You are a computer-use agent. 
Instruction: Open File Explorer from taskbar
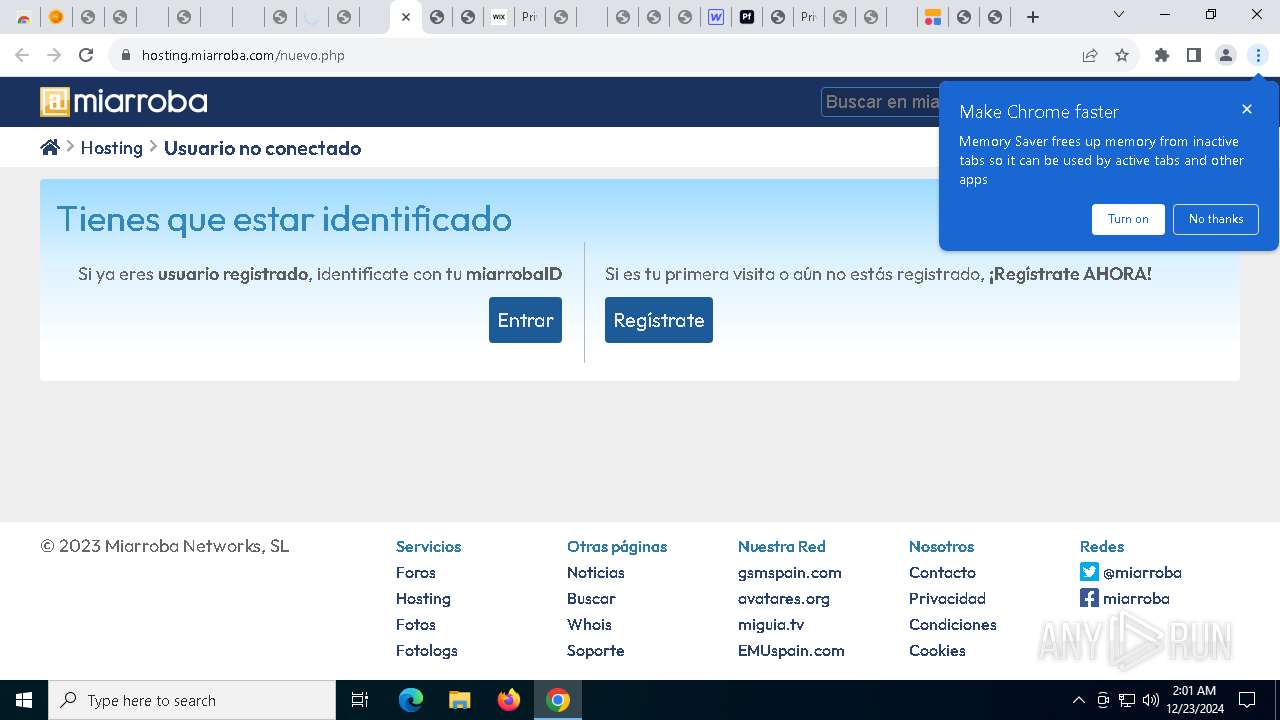[459, 700]
